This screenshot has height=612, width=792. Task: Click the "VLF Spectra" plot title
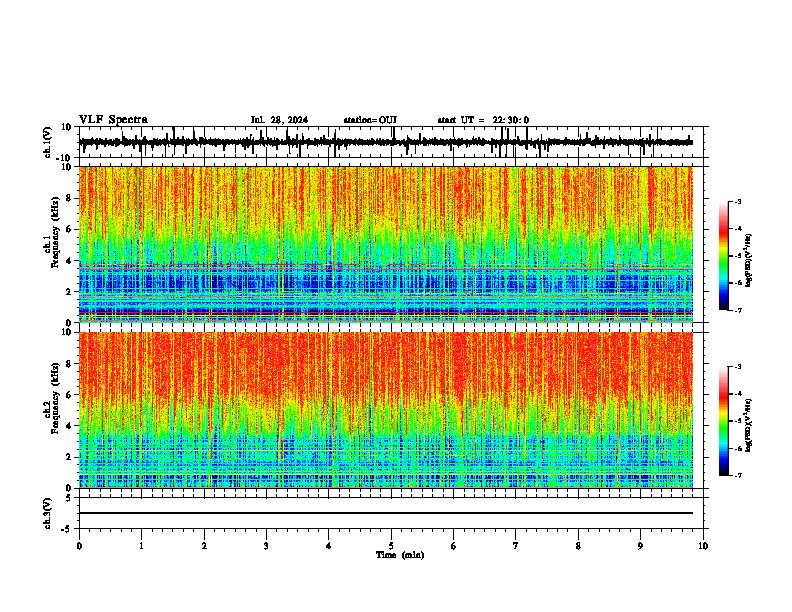coord(113,120)
